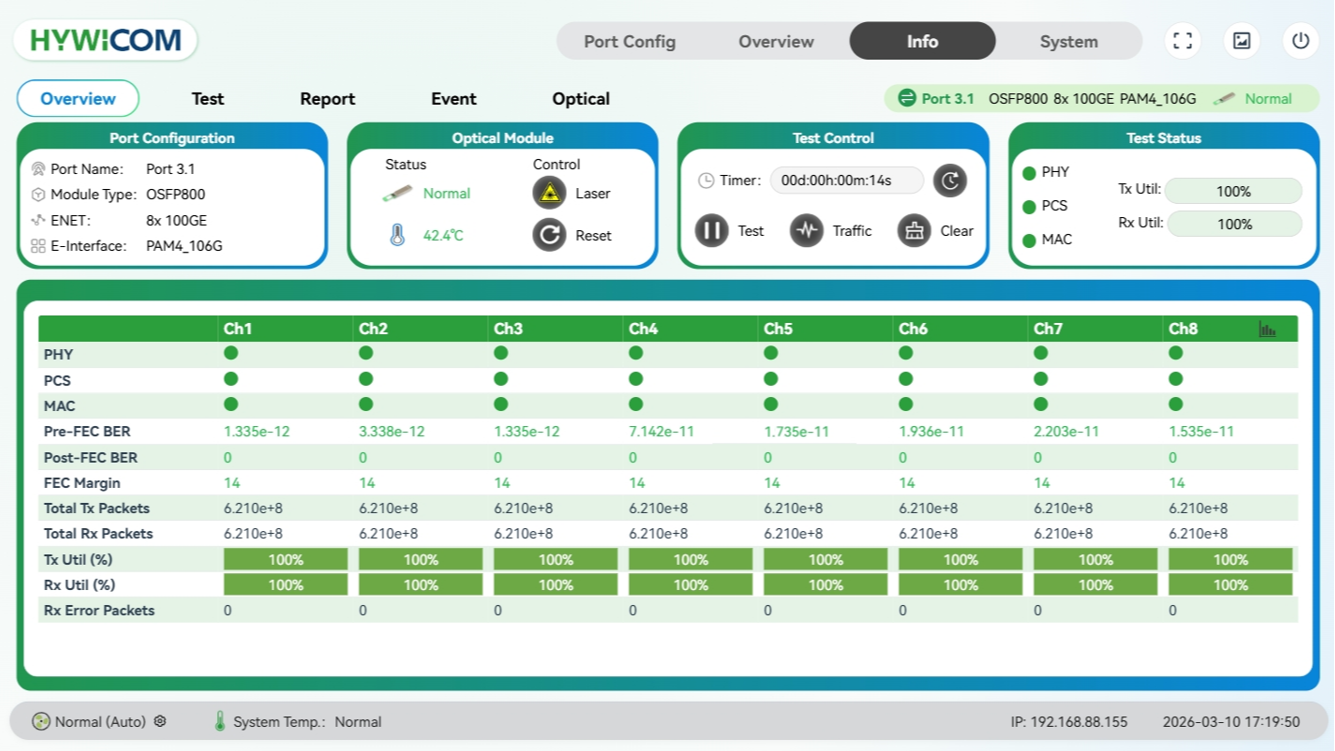Open the Report sub-tab
This screenshot has width=1335, height=751.
point(327,99)
